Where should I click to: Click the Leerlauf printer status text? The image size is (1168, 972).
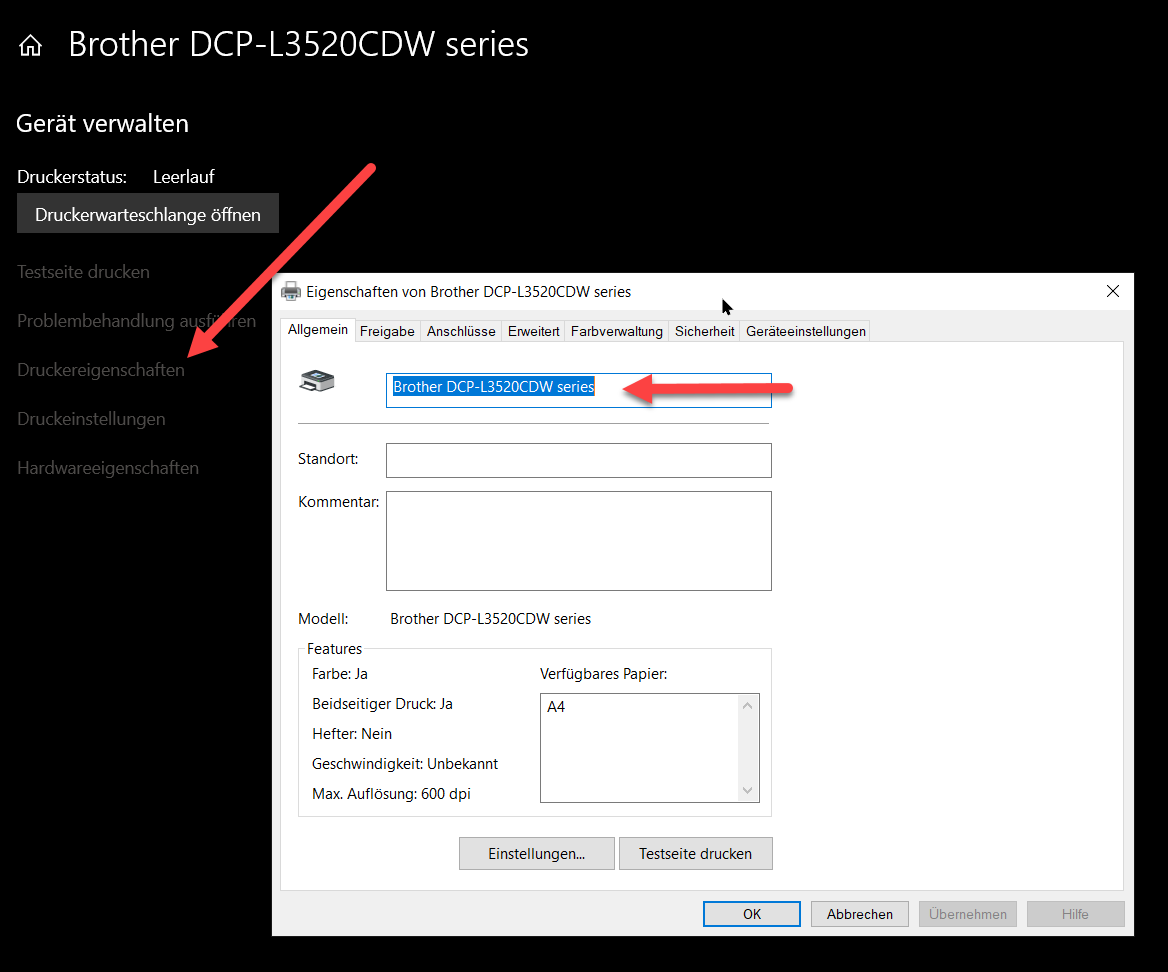click(x=183, y=177)
